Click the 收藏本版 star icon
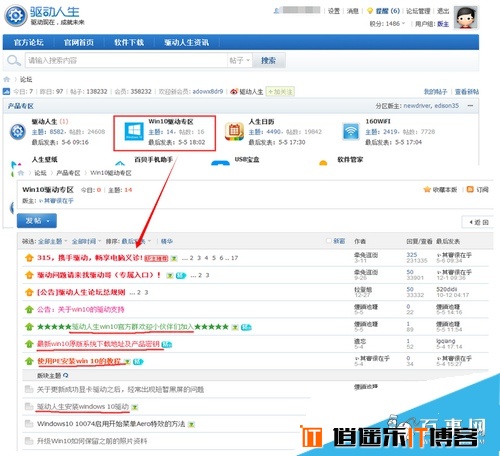This screenshot has width=500, height=456. click(x=427, y=190)
